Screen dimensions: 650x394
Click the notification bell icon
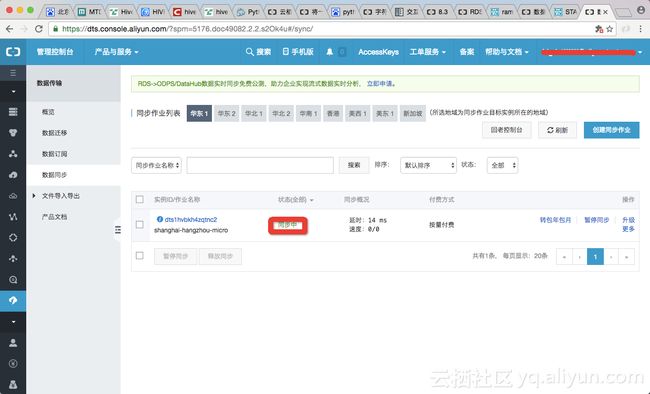[x=330, y=52]
